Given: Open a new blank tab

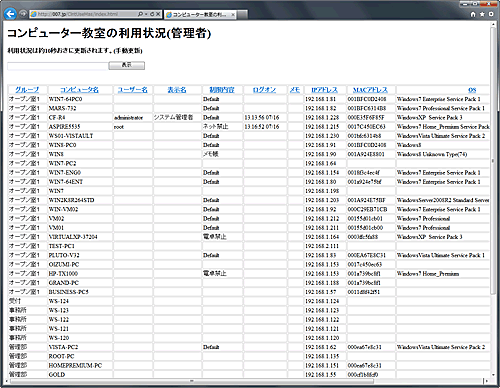Looking at the screenshot, I should (x=242, y=15).
